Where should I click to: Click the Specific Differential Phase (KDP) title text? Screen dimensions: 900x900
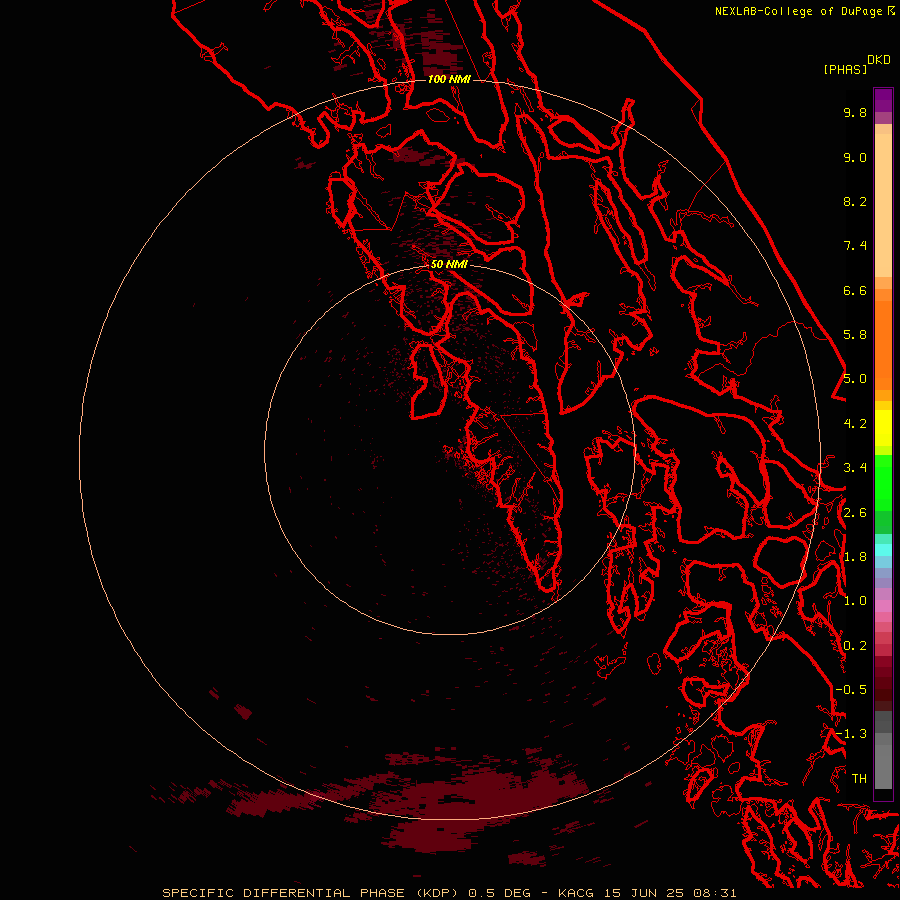click(312, 893)
